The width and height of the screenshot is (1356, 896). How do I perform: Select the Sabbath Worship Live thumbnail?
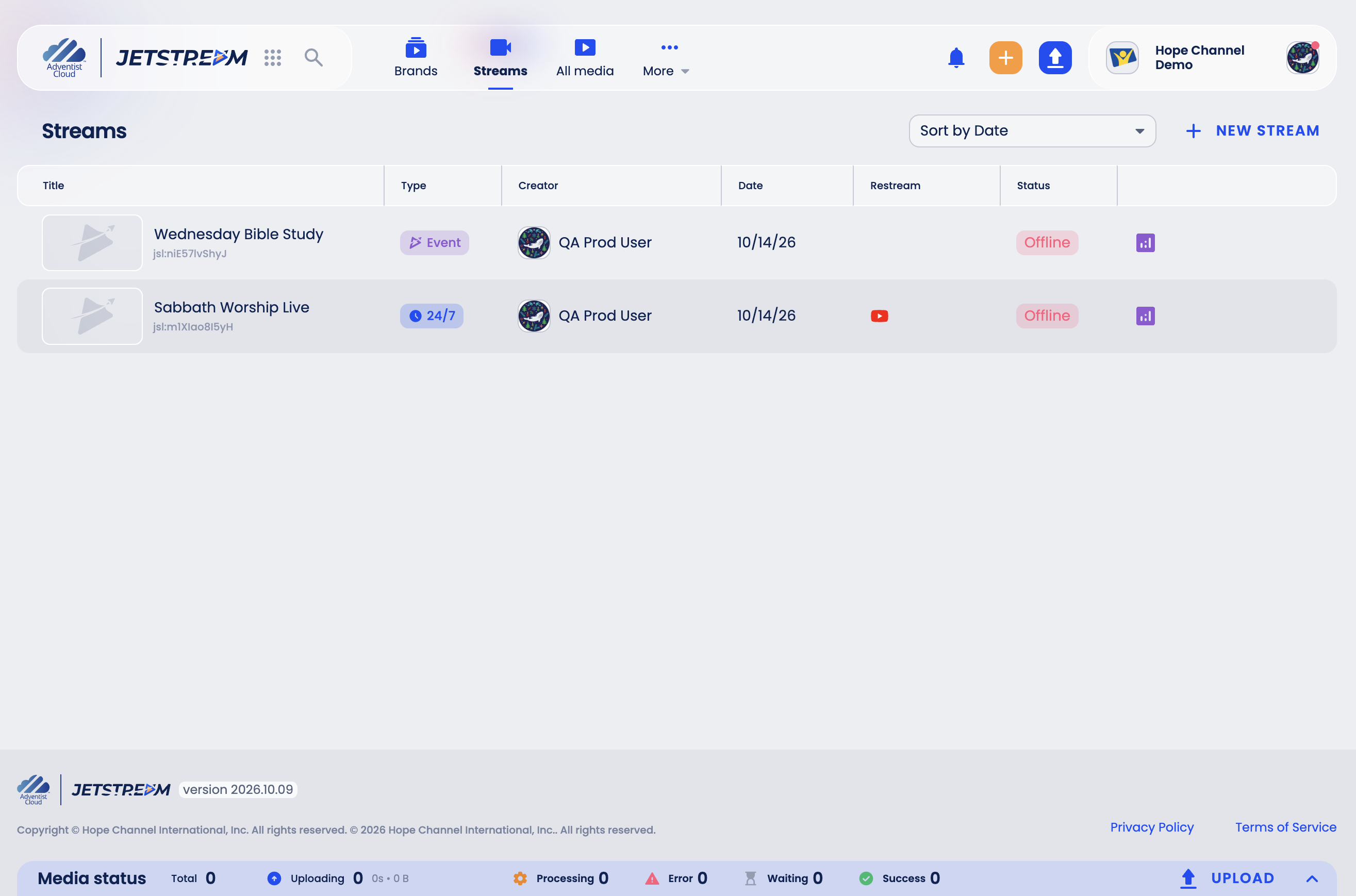(92, 316)
